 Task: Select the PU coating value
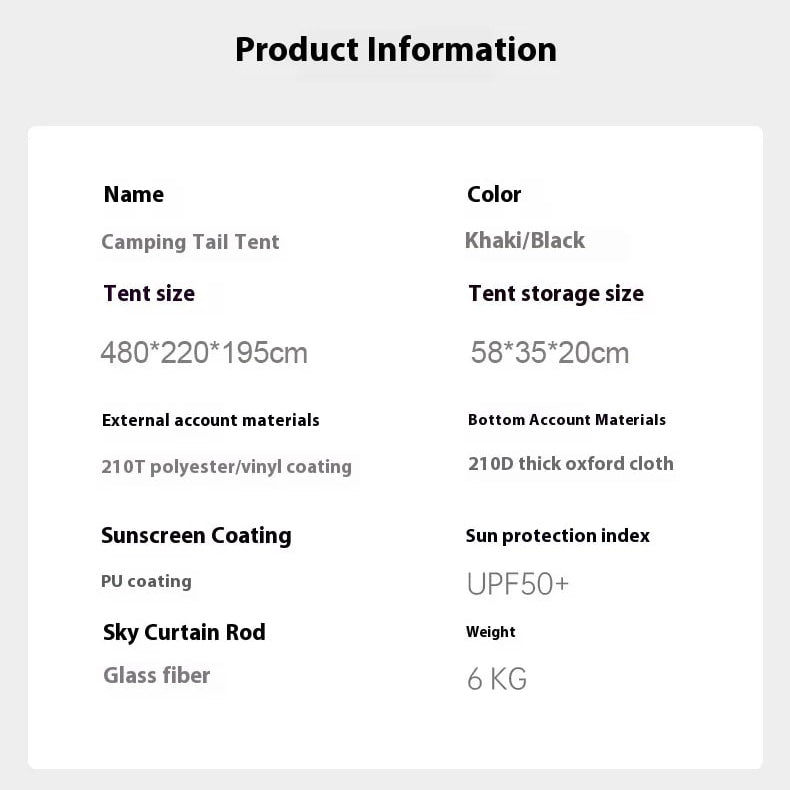(x=146, y=581)
